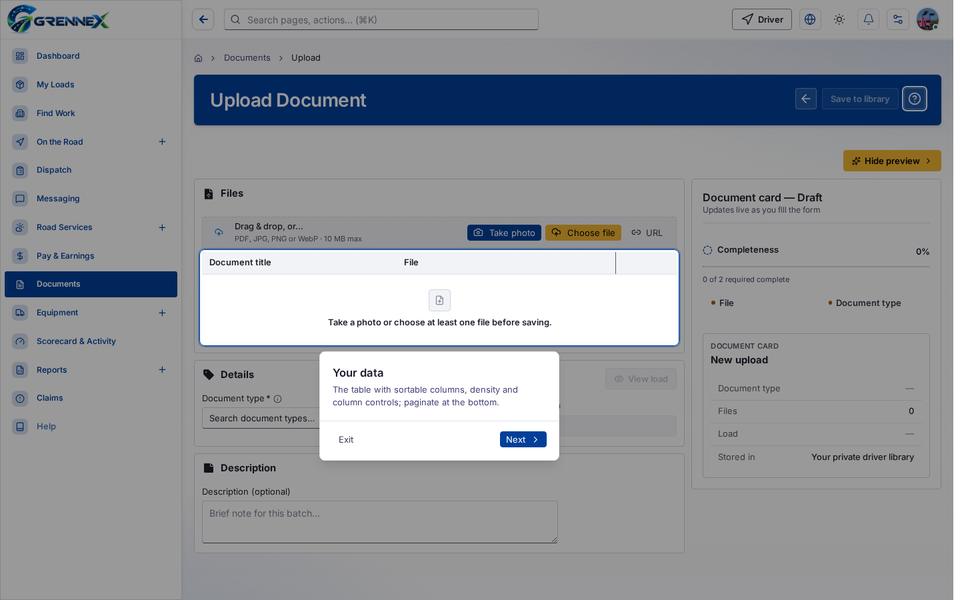Click the Find Work sidebar icon

tap(20, 113)
